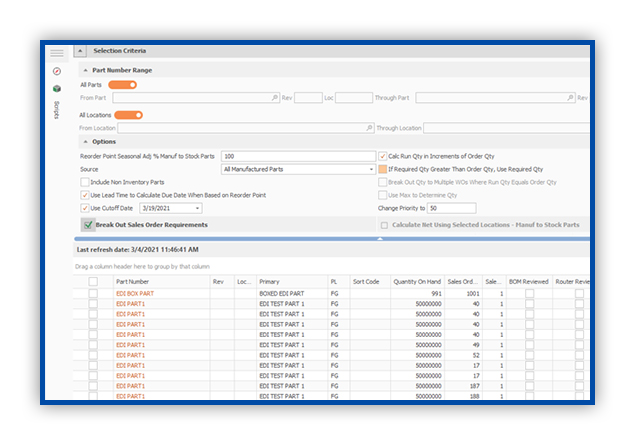Viewport: 635px width, 445px height.
Task: Click the Last refresh date text
Action: click(x=137, y=250)
